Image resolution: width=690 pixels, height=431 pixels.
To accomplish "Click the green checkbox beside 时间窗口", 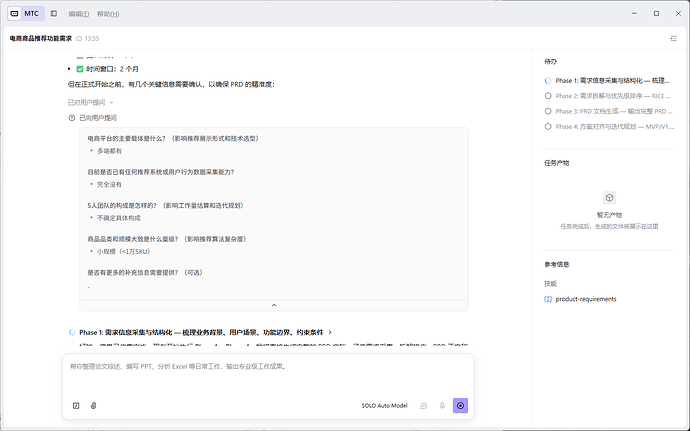I will click(80, 69).
